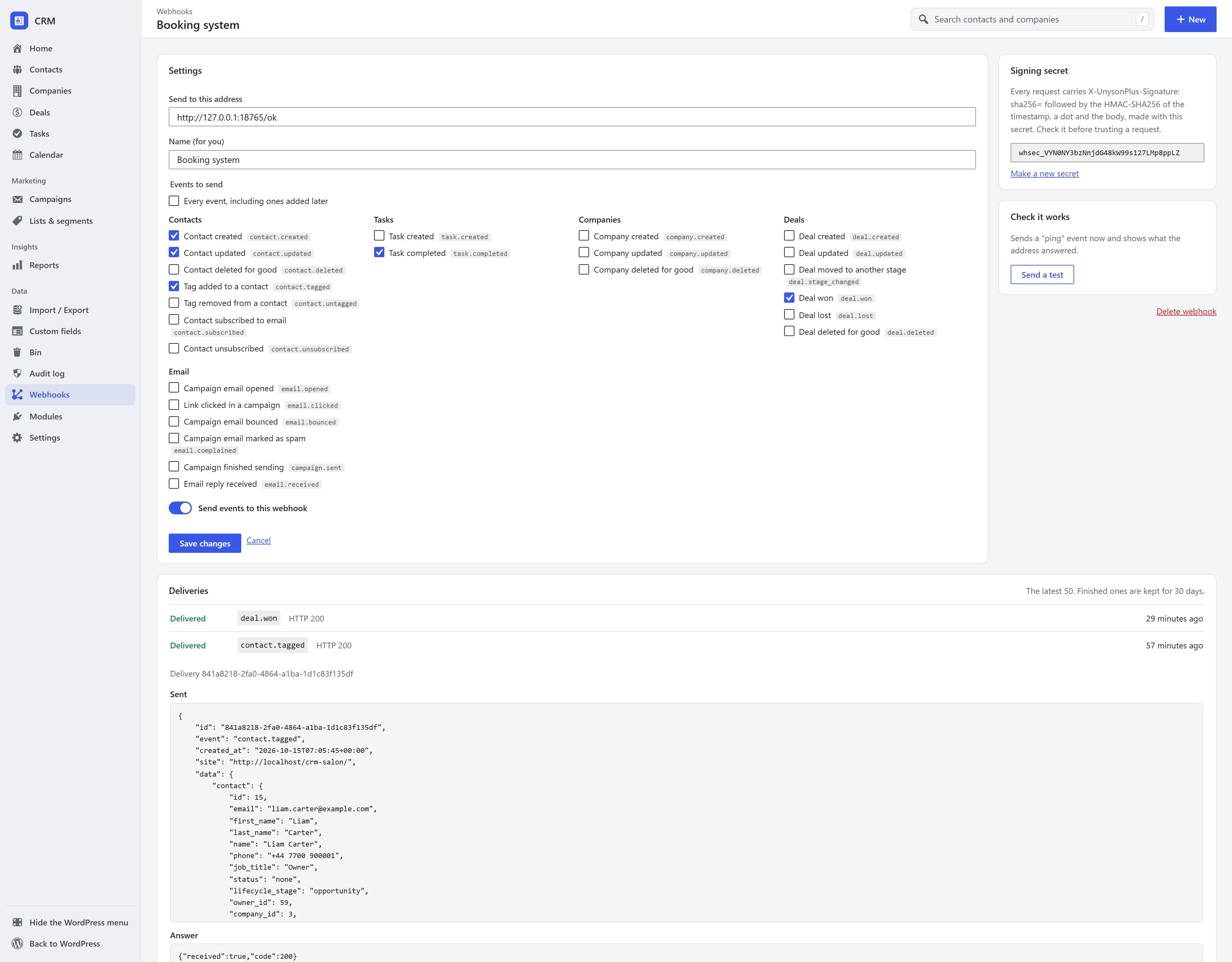Click the CRM logo icon
This screenshot has height=962, width=1232.
tap(19, 21)
